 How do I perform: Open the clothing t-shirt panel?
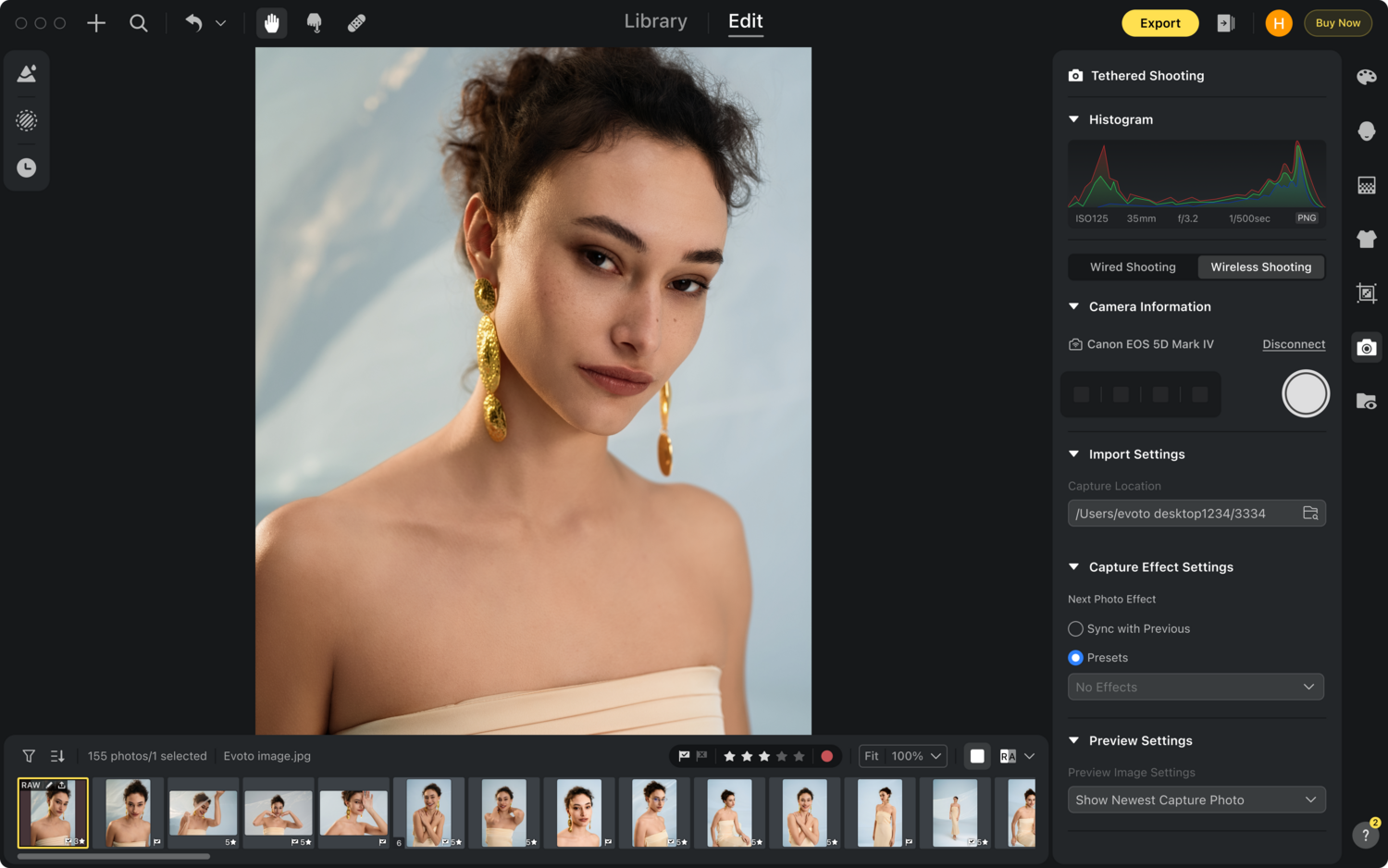(x=1366, y=239)
